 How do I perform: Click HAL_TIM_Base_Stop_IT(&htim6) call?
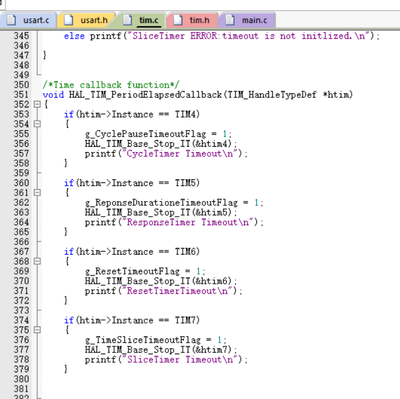click(161, 281)
